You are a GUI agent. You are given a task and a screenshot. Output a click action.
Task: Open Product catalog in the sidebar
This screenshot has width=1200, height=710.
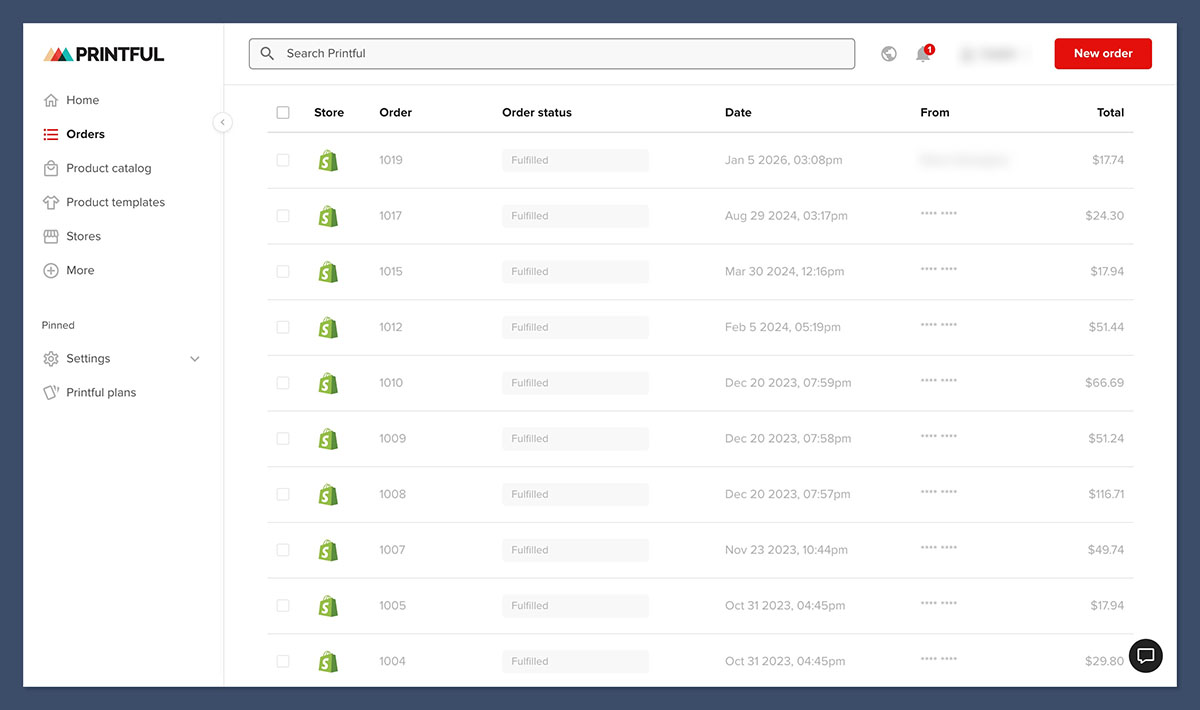(x=108, y=168)
